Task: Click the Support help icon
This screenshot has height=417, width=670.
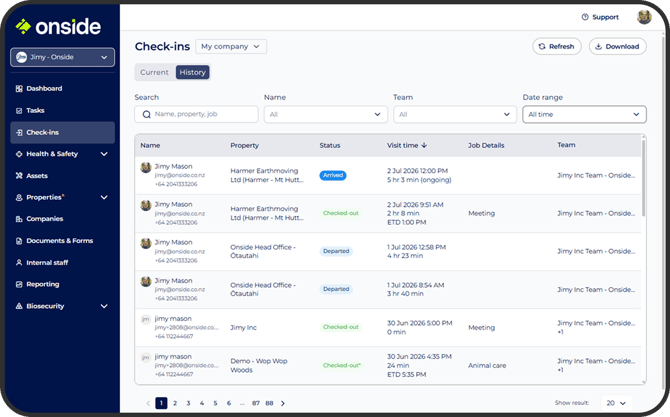Action: tap(585, 17)
